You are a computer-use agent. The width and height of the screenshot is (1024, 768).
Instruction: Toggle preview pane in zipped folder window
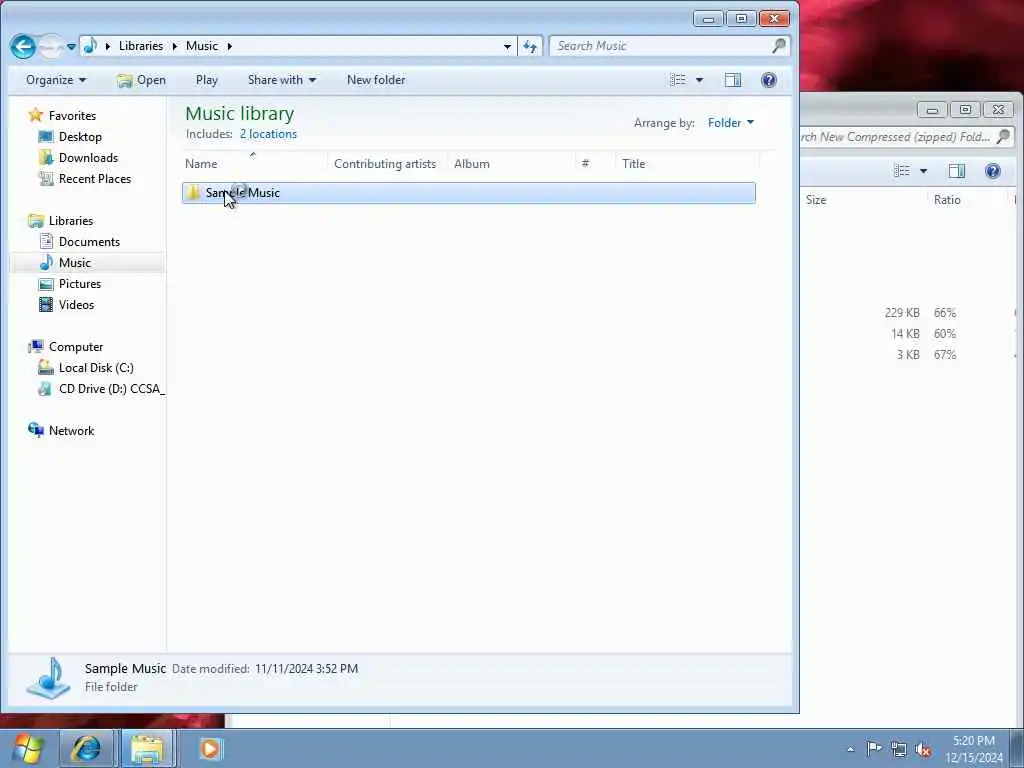coord(957,171)
